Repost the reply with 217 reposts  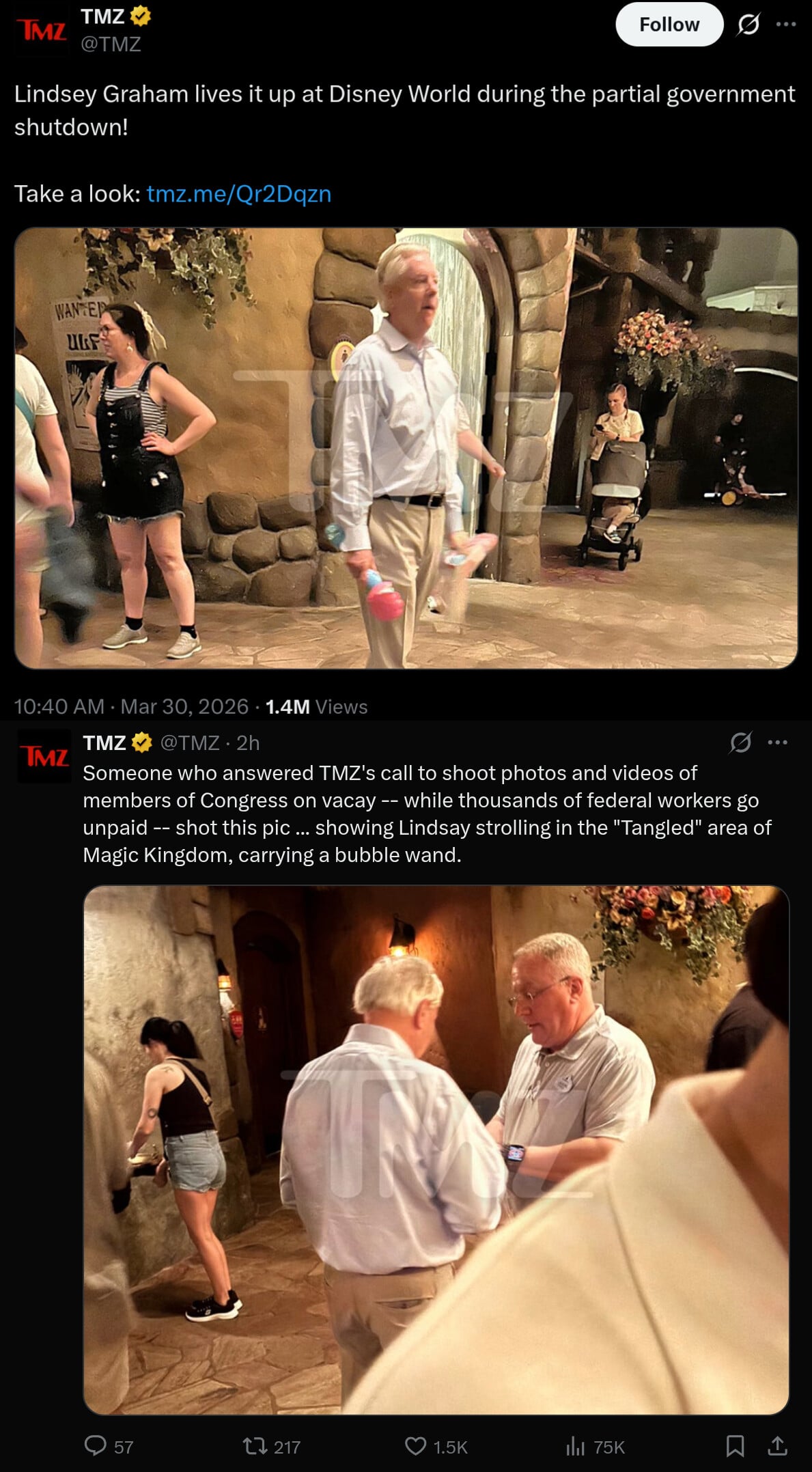click(271, 1446)
